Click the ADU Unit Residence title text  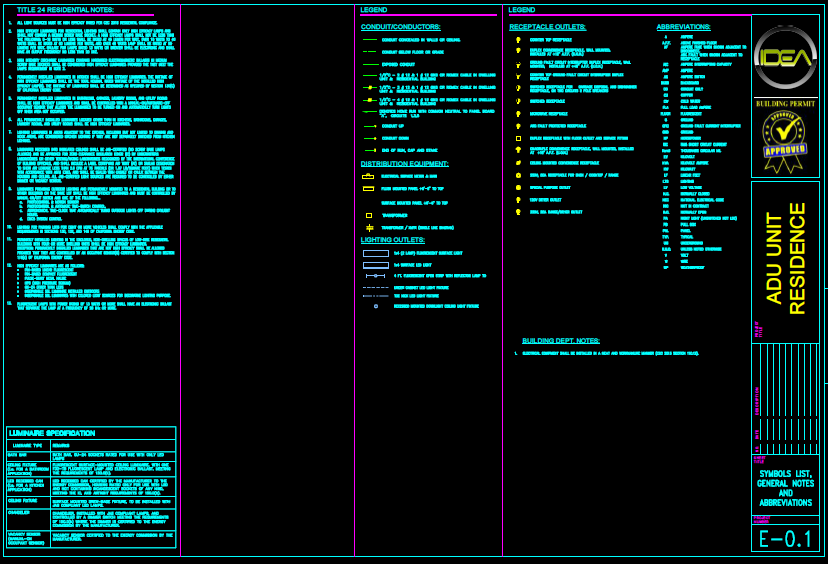tap(785, 260)
